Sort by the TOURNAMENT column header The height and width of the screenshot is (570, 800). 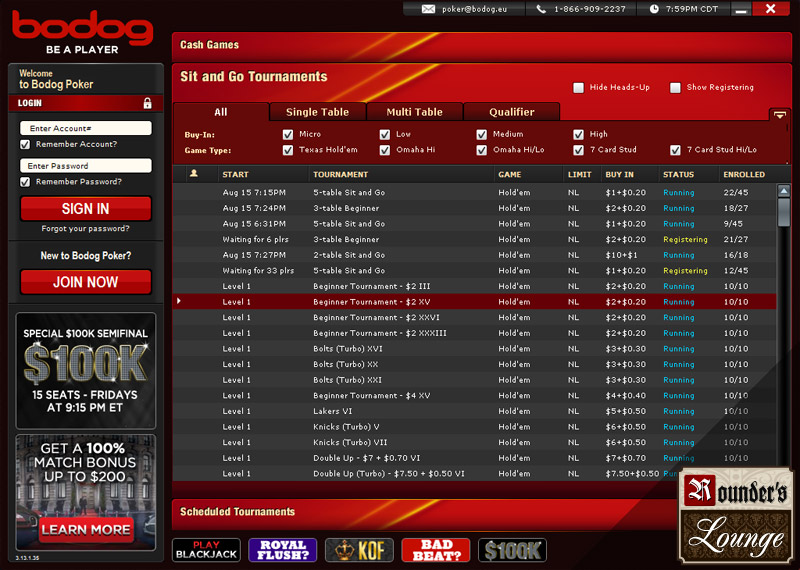340,175
